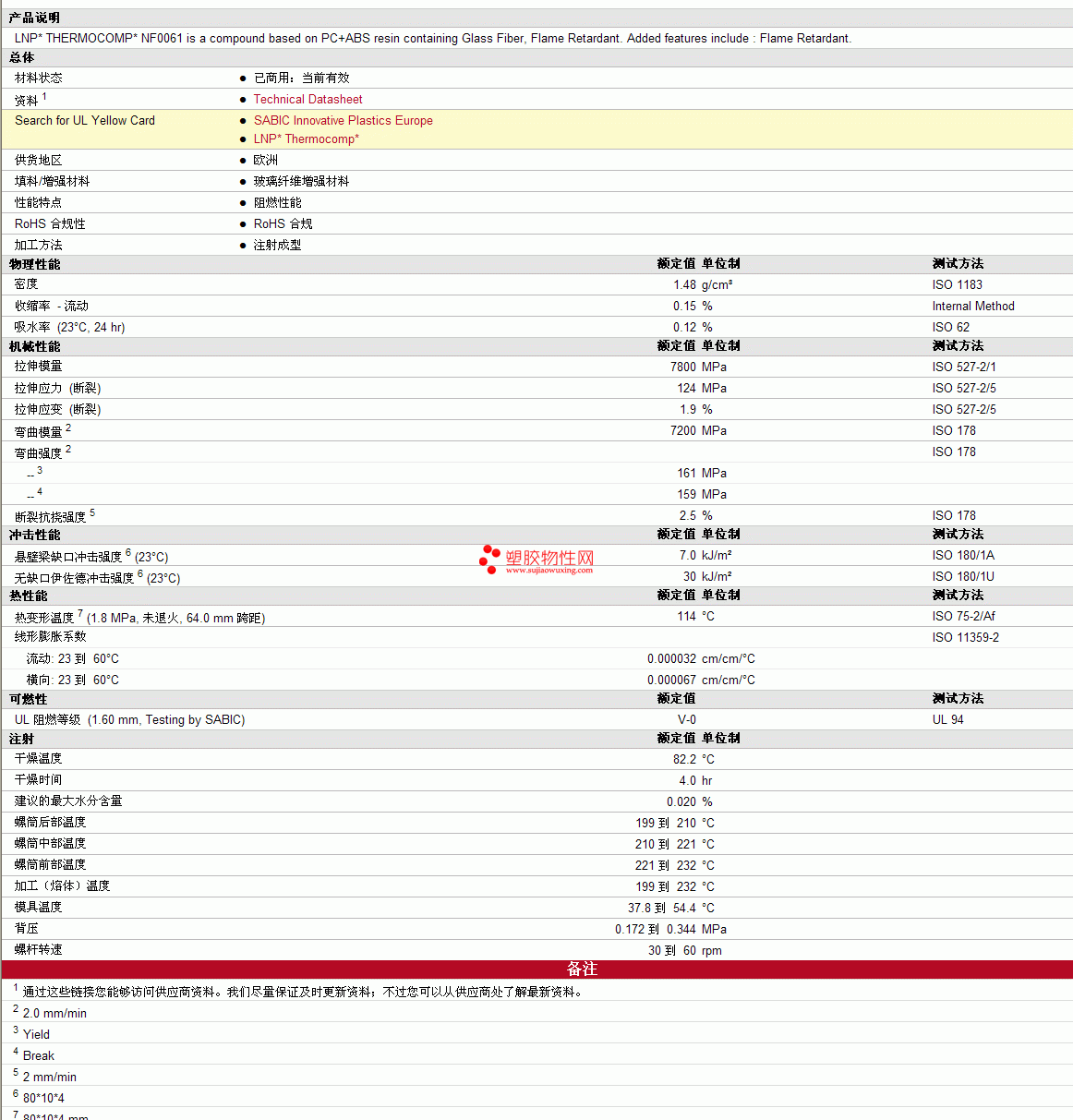Screen dimensions: 1073x1120
Task: Select the tensile modulus value 7800 MPa
Action: tap(698, 367)
